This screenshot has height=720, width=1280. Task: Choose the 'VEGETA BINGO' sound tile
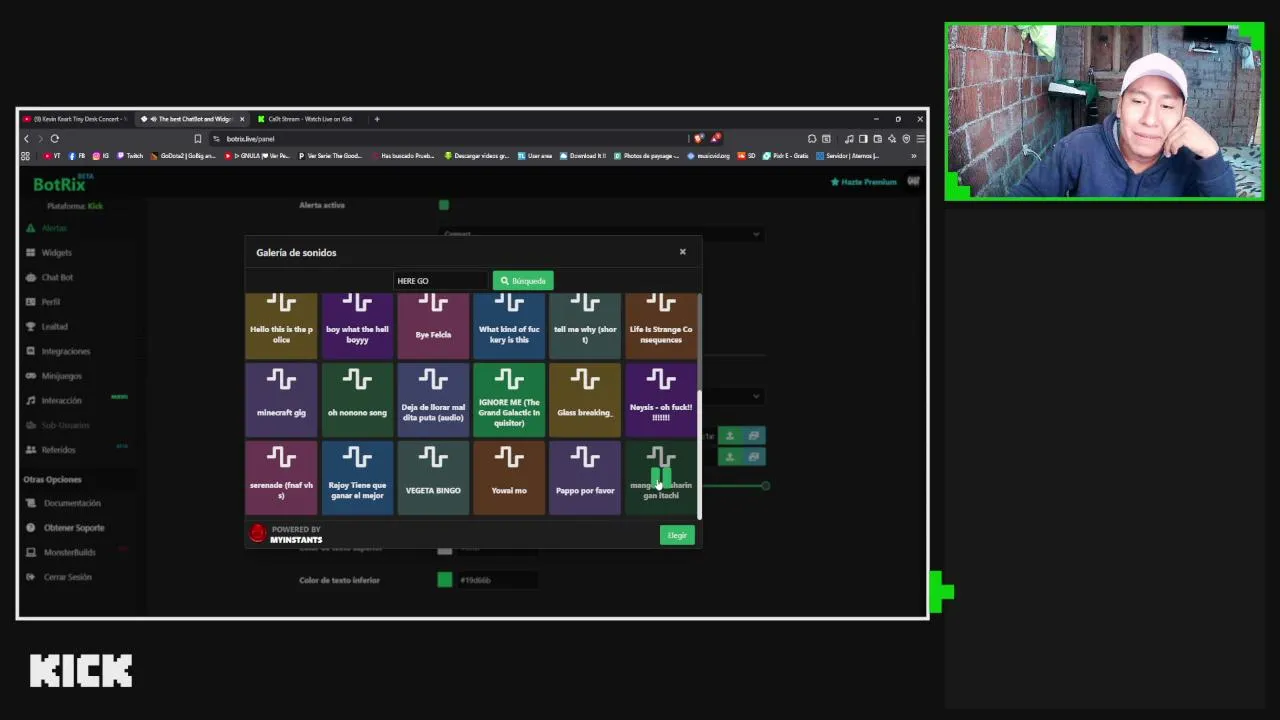coord(433,478)
